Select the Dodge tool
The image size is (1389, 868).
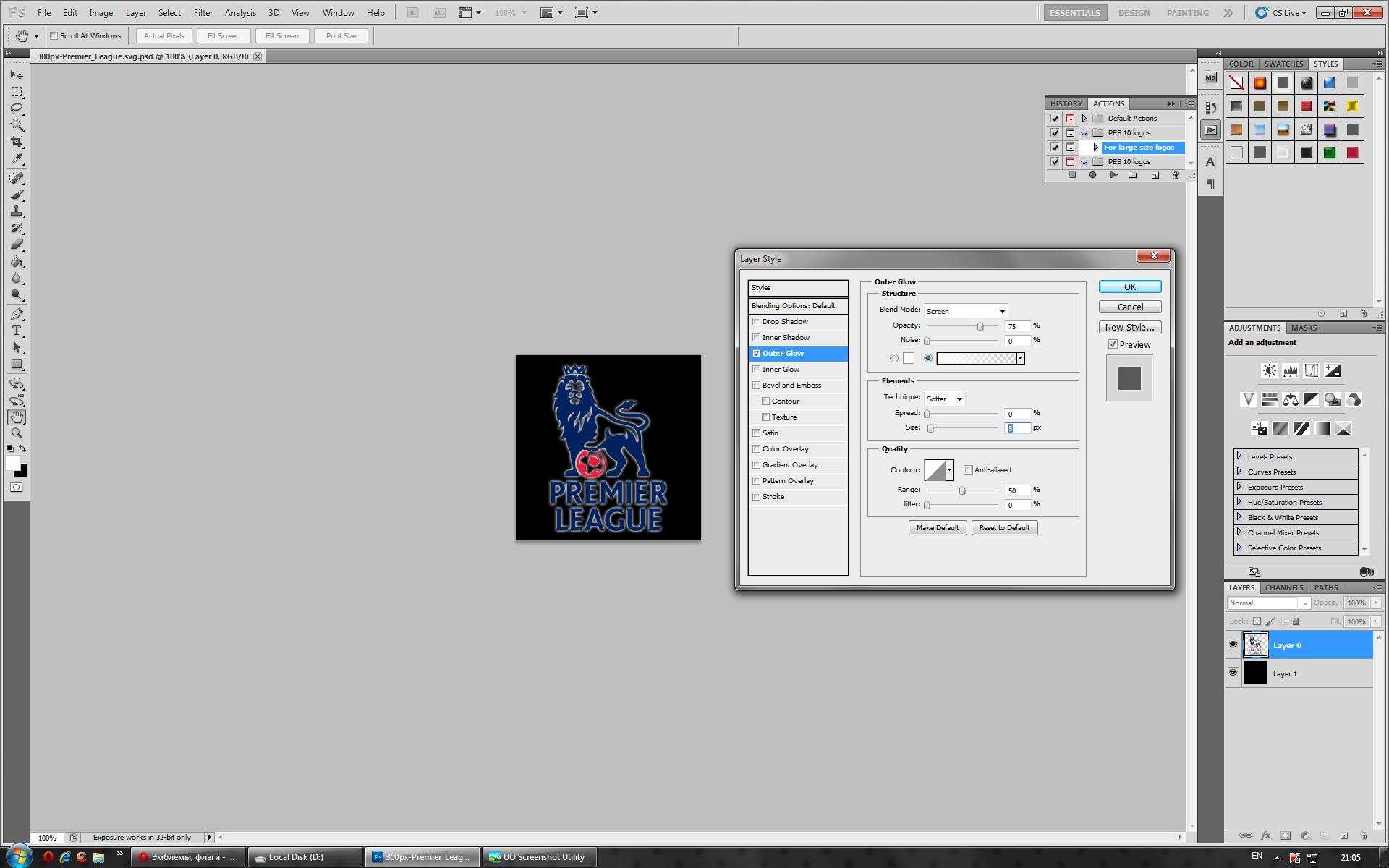point(17,295)
